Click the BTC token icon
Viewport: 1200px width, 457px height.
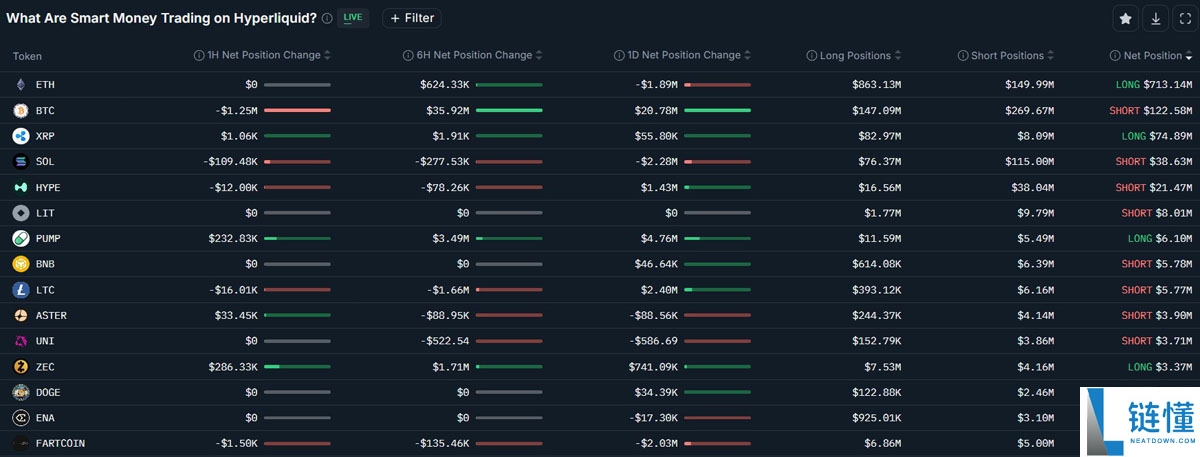20,110
